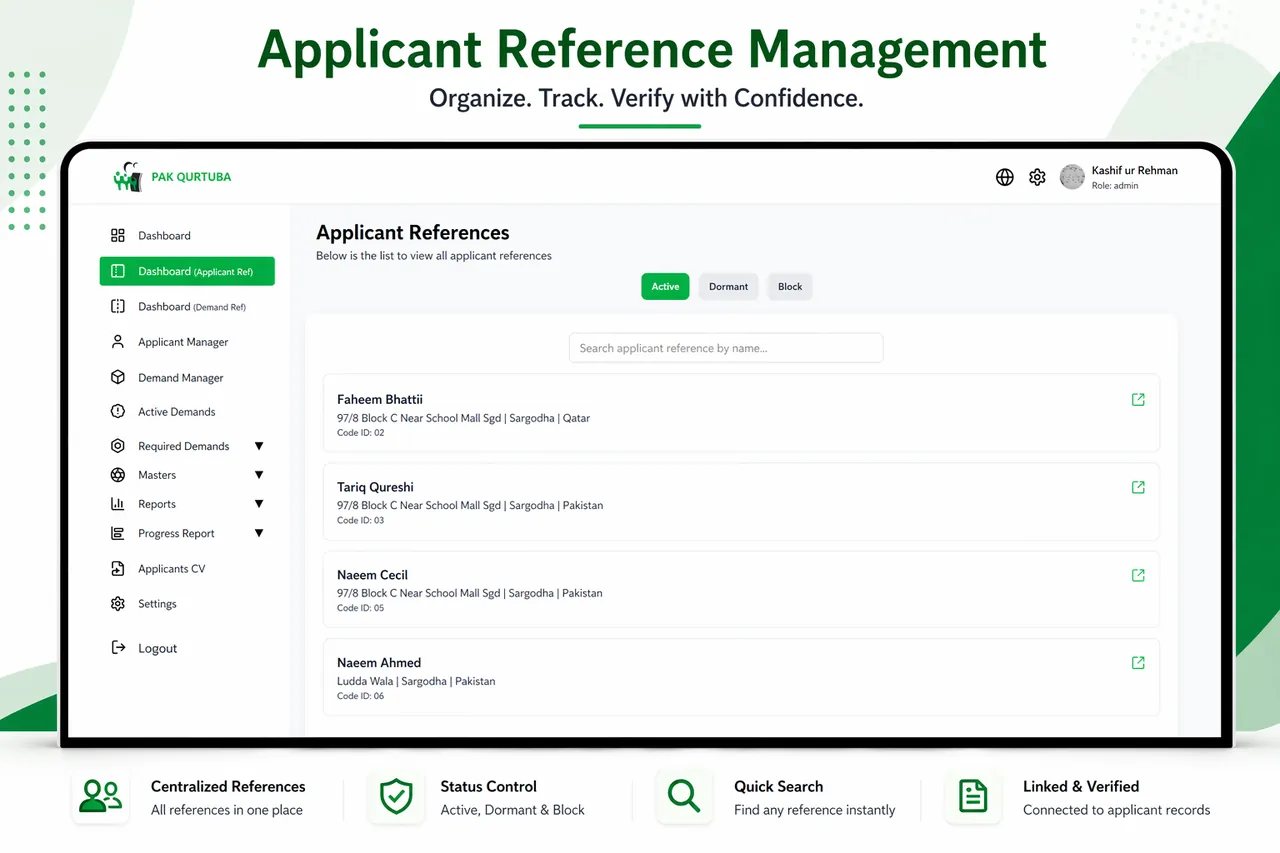Open the Settings label in the sidebar
This screenshot has height=853, width=1280.
pyautogui.click(x=157, y=604)
